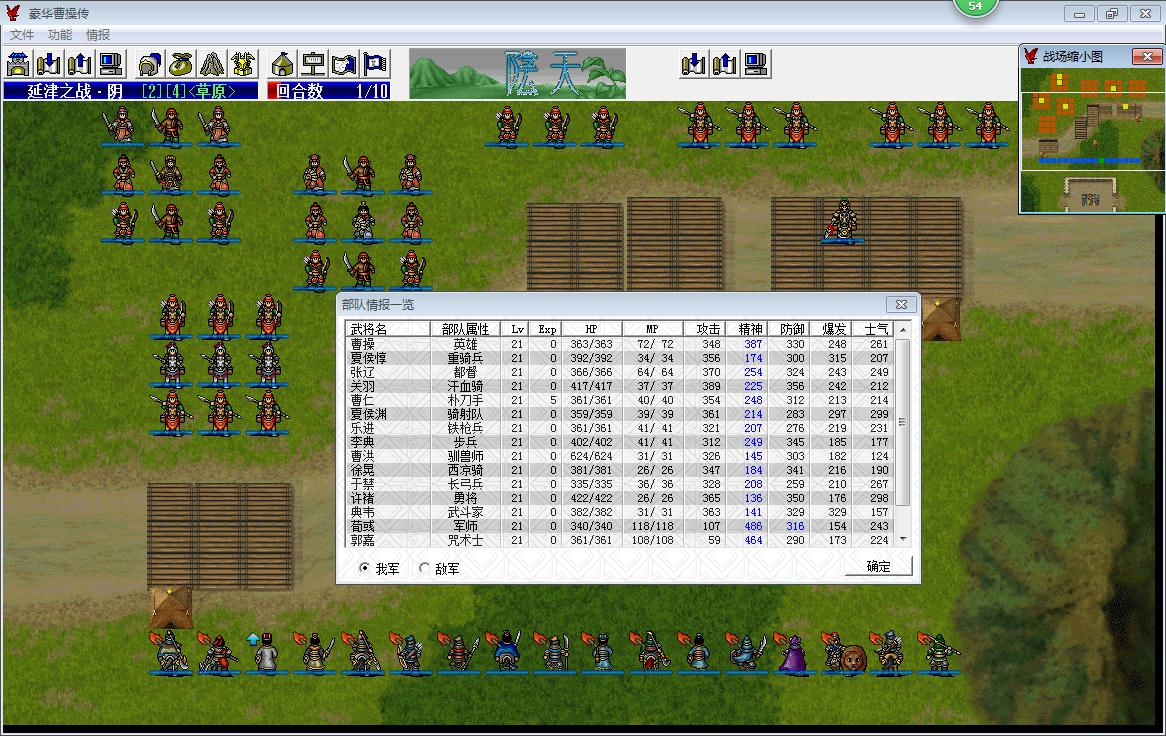Viewport: 1166px width, 736px height.
Task: Open the helmet equipment icon
Action: pyautogui.click(x=150, y=65)
